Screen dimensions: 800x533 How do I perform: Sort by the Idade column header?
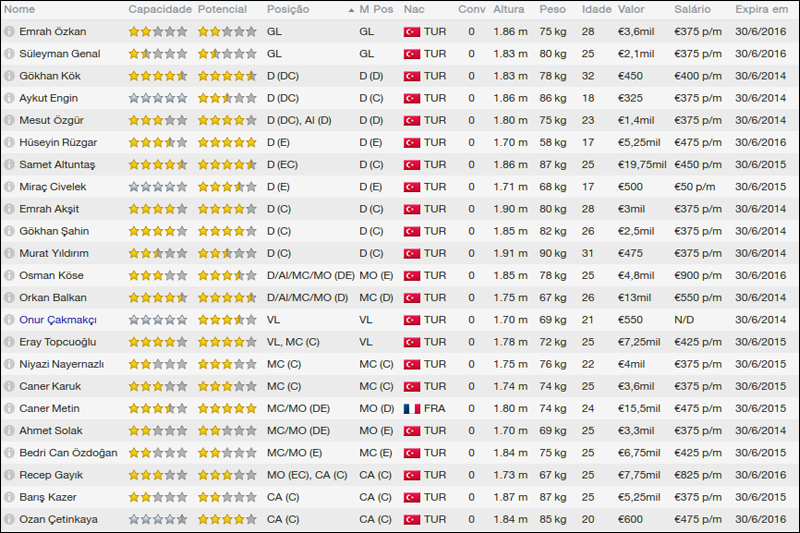[596, 9]
